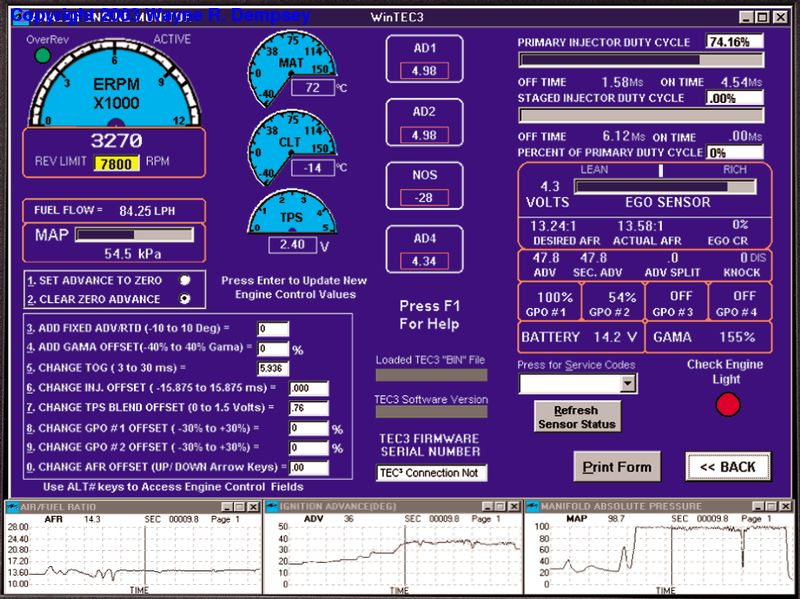
Task: Click the TPS throttle position gauge
Action: coord(290,214)
